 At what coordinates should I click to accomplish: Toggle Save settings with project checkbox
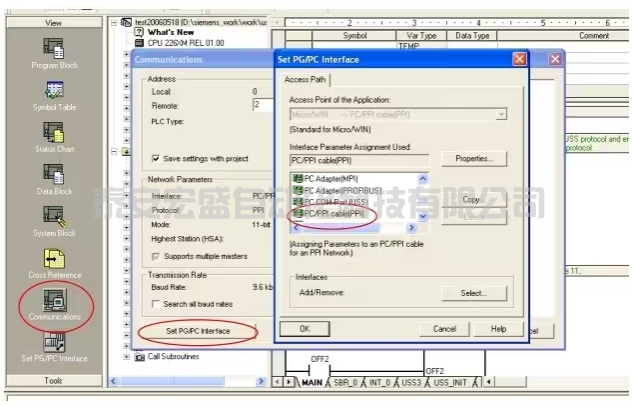[x=156, y=158]
